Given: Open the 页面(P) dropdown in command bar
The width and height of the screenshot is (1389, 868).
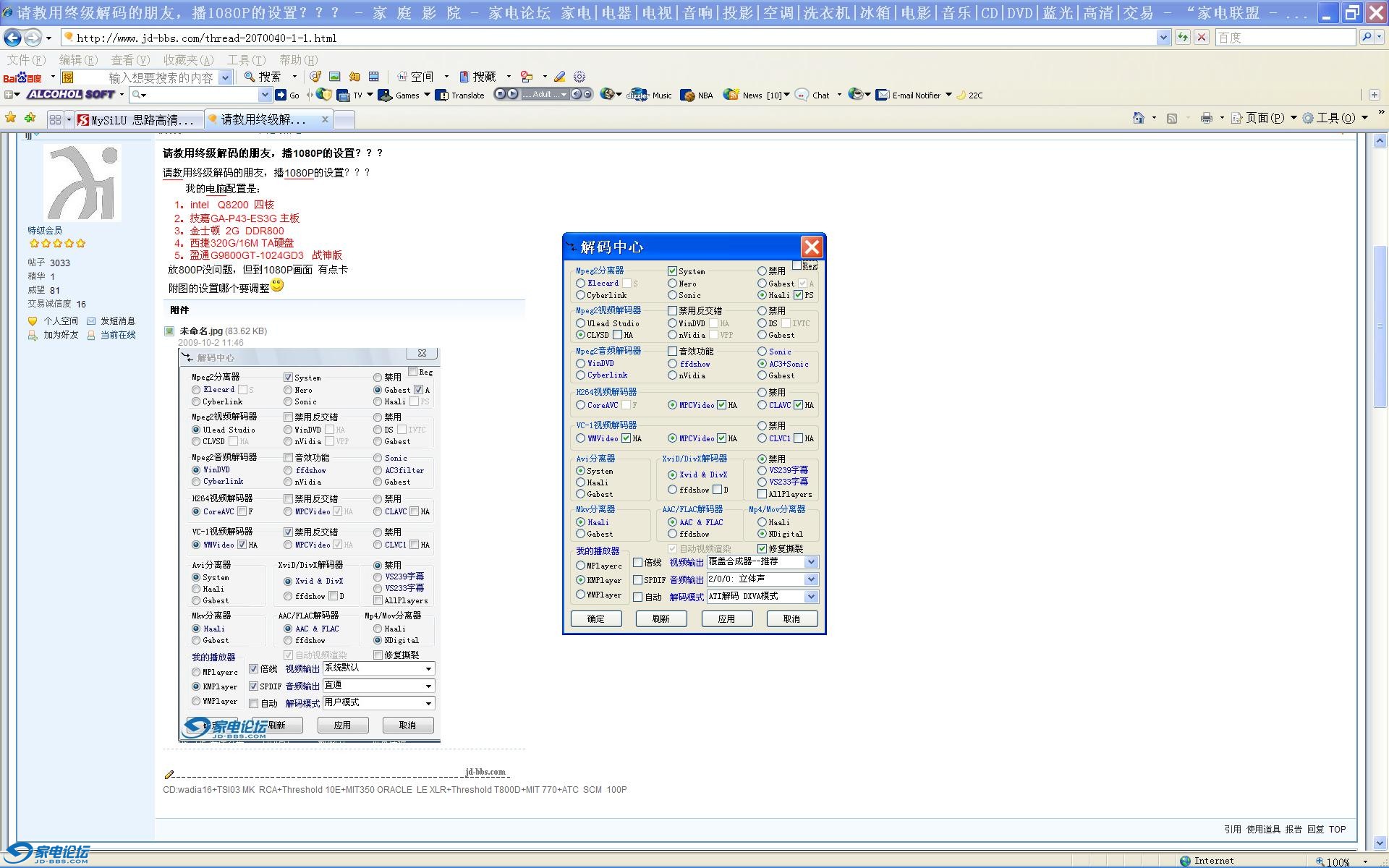Looking at the screenshot, I should click(x=1264, y=118).
